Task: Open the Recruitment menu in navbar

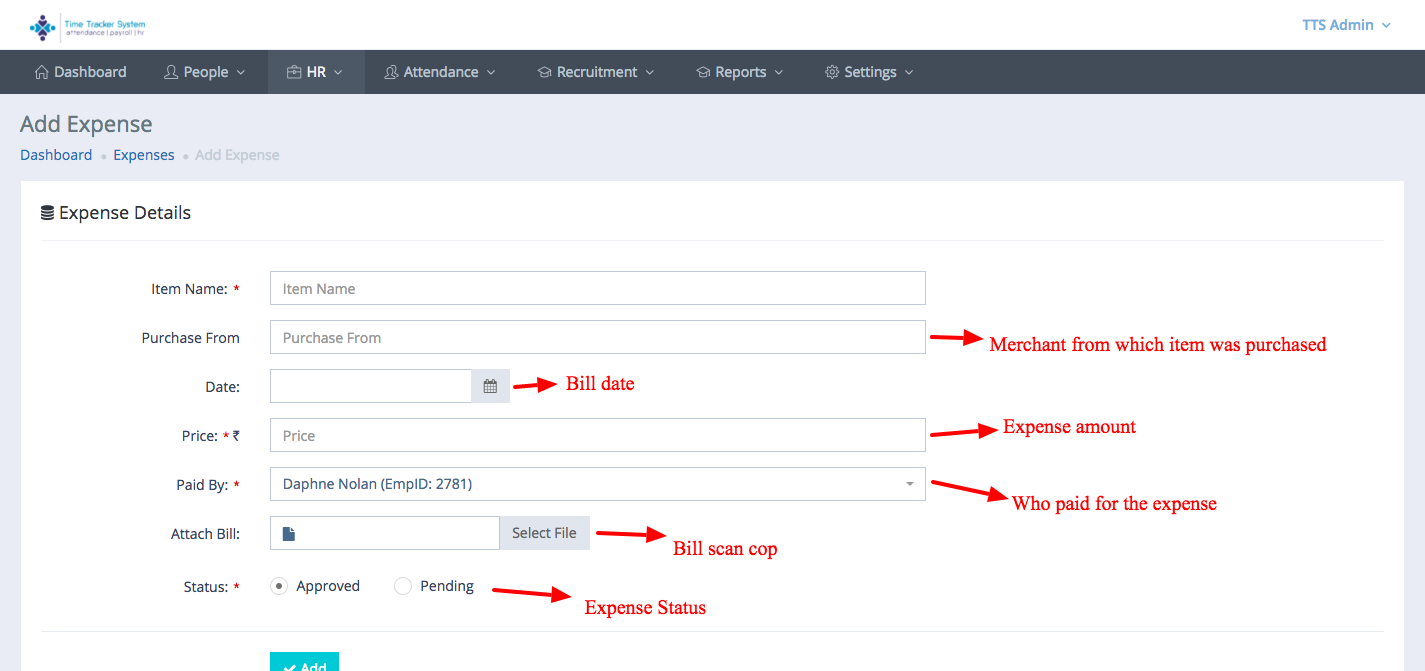Action: coord(596,72)
